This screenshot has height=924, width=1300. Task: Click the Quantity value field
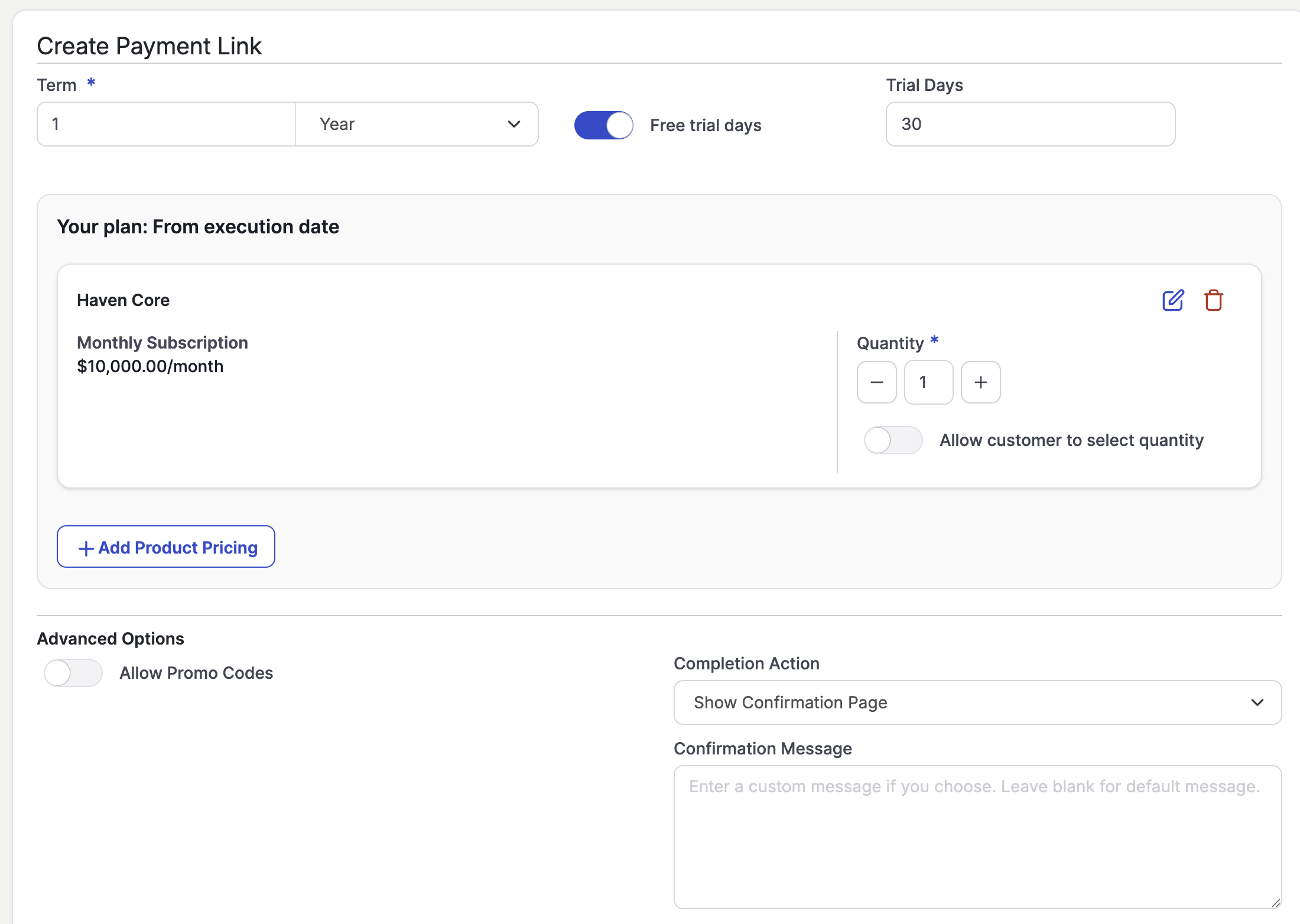tap(928, 382)
